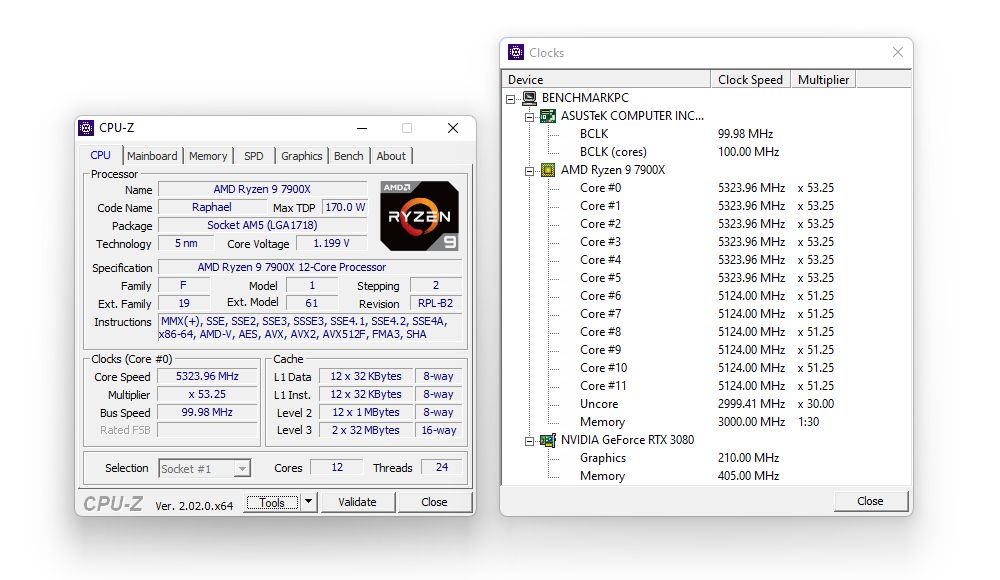Select the Core #1 row

coord(707,206)
